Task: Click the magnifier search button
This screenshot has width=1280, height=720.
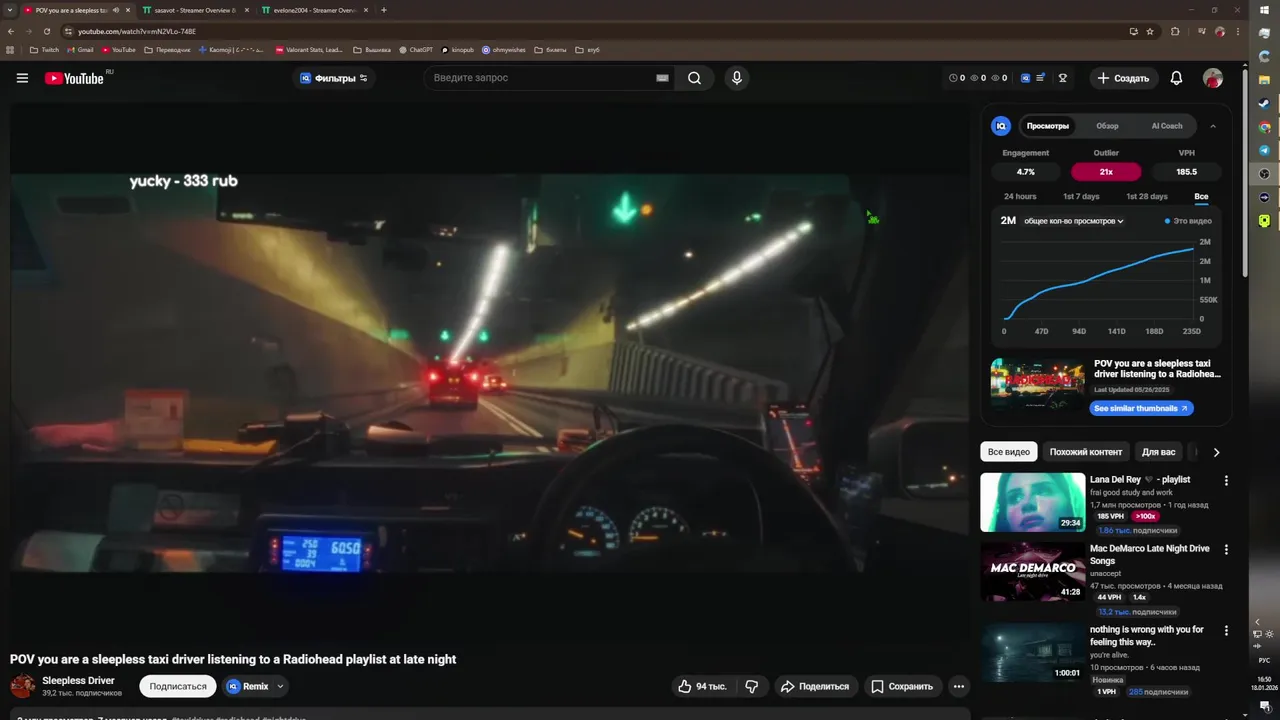Action: 694,78
